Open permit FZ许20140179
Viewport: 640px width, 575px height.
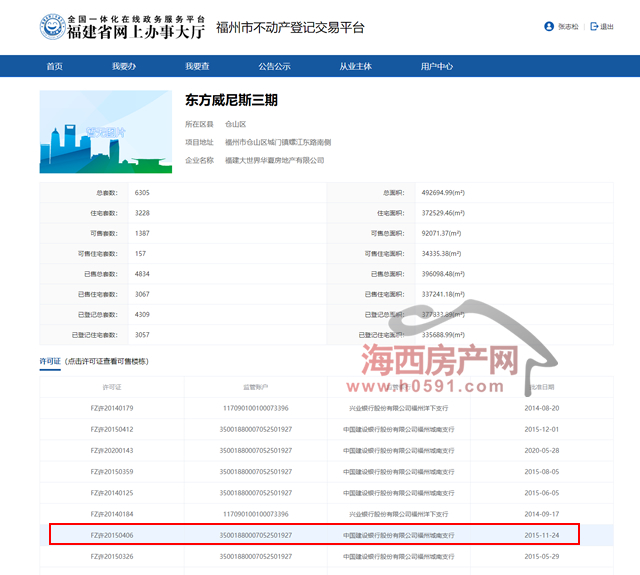tap(112, 408)
